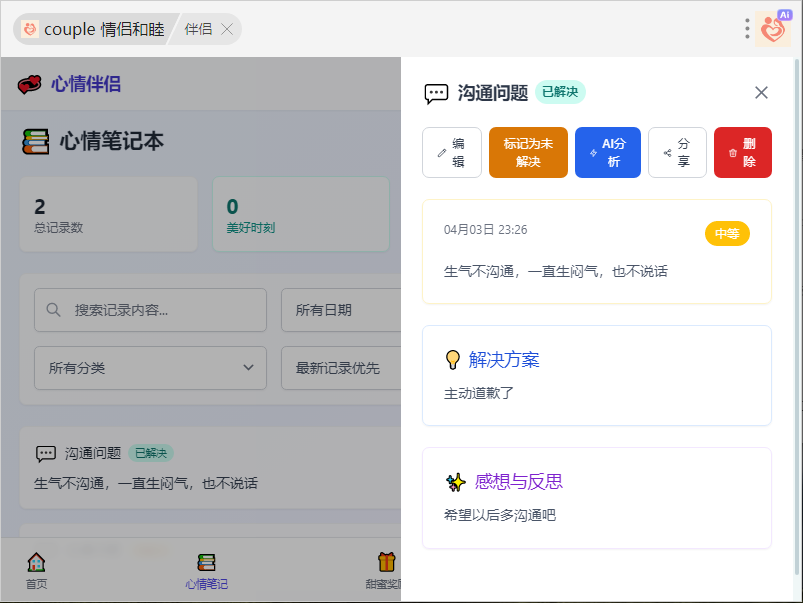Click the 编辑 button
Screen dimensions: 803x603
[x=452, y=153]
